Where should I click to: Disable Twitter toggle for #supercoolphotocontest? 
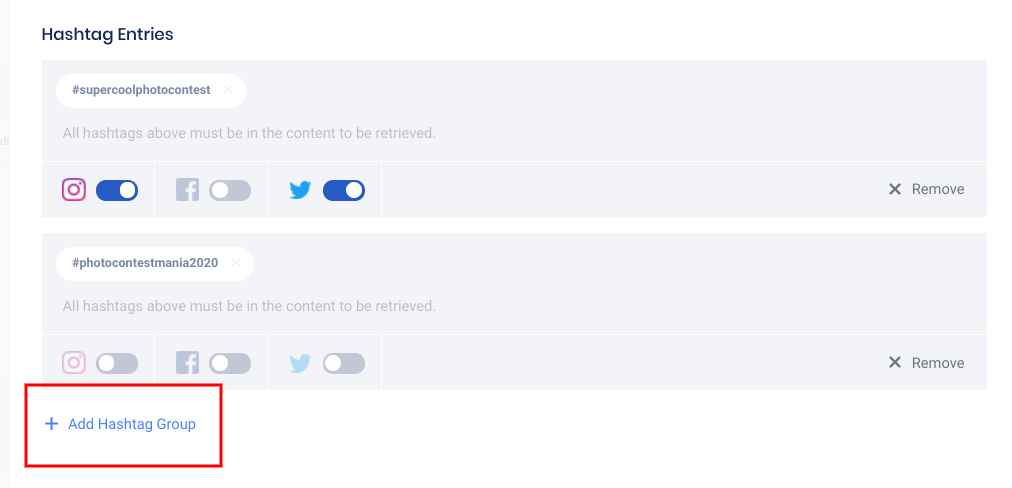(x=344, y=190)
